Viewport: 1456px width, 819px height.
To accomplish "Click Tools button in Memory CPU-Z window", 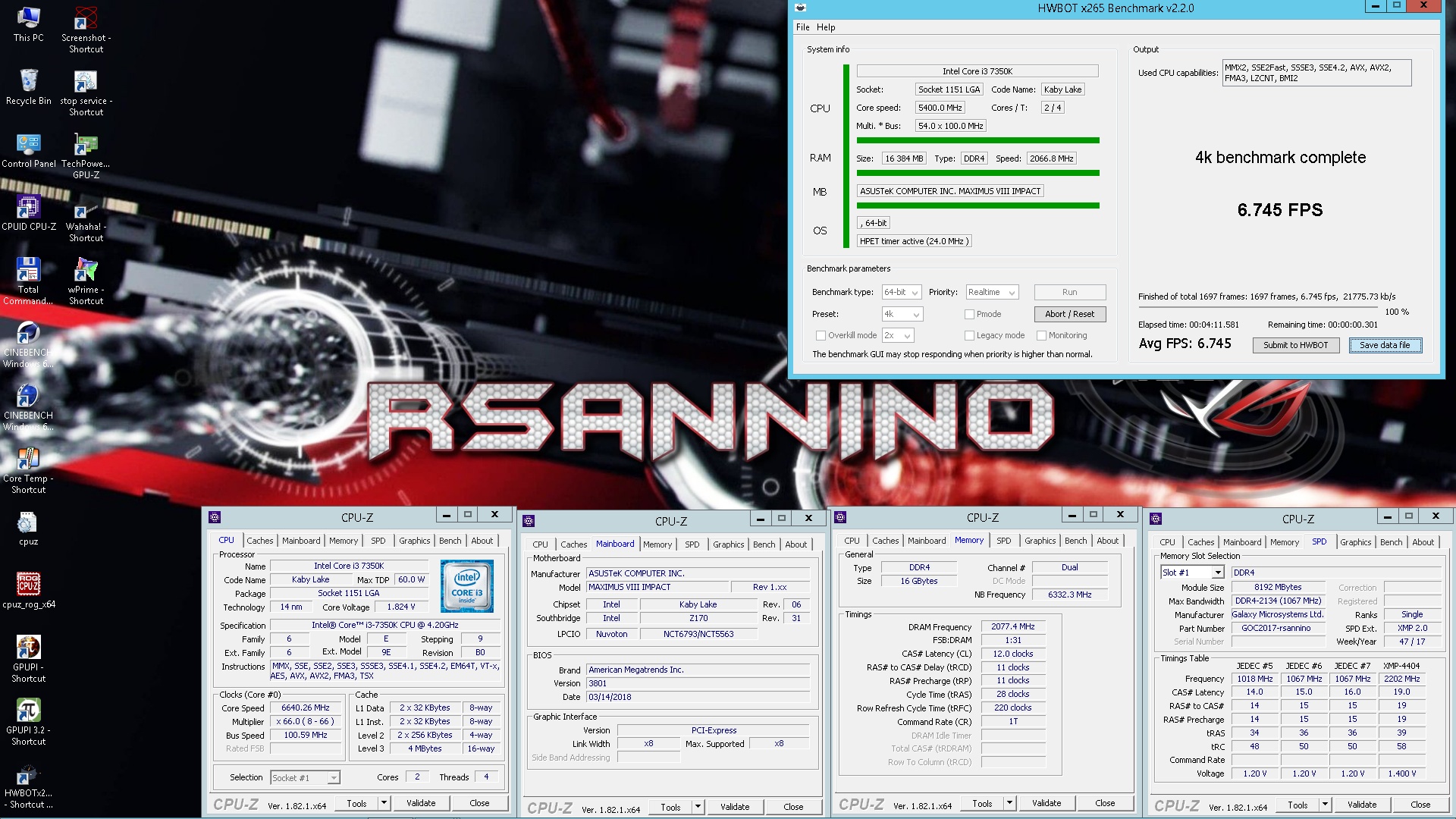I will (x=982, y=803).
